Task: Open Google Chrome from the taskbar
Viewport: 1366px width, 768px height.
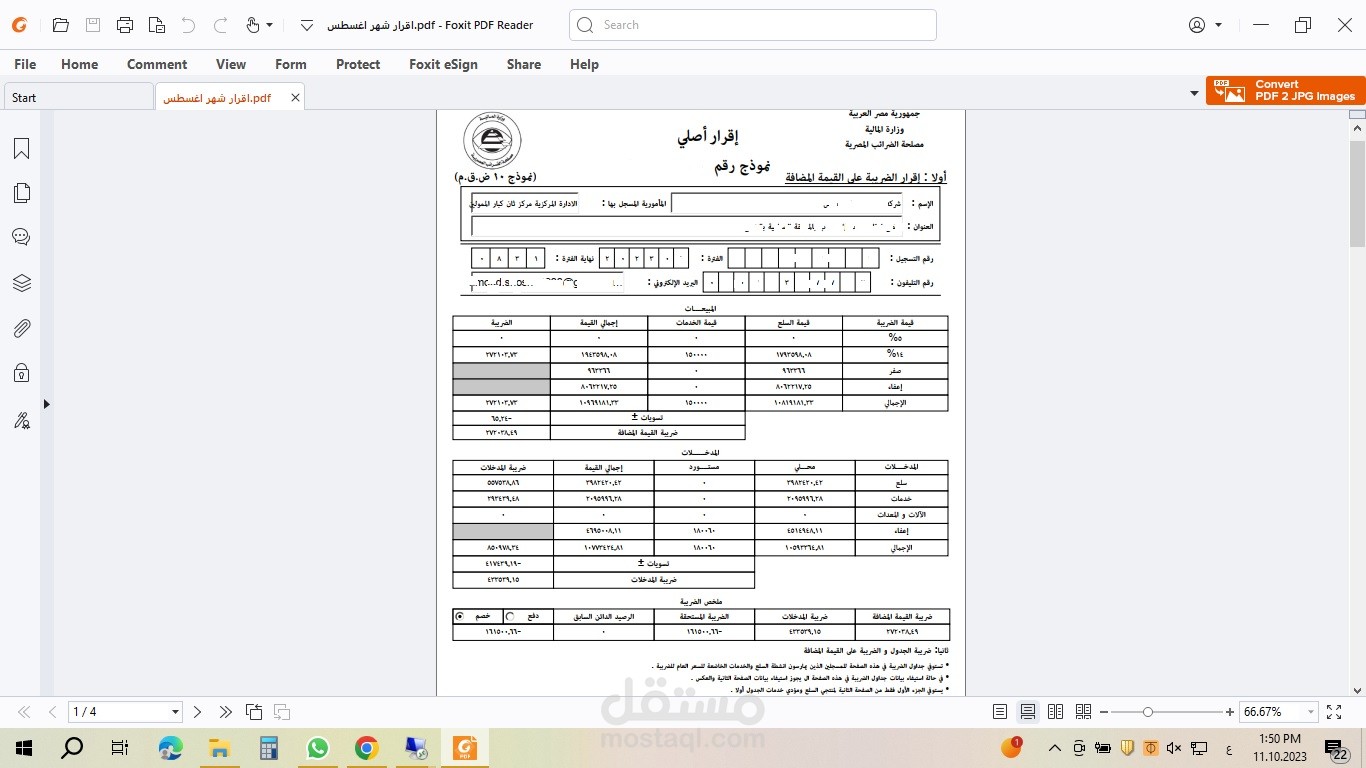Action: pos(366,748)
